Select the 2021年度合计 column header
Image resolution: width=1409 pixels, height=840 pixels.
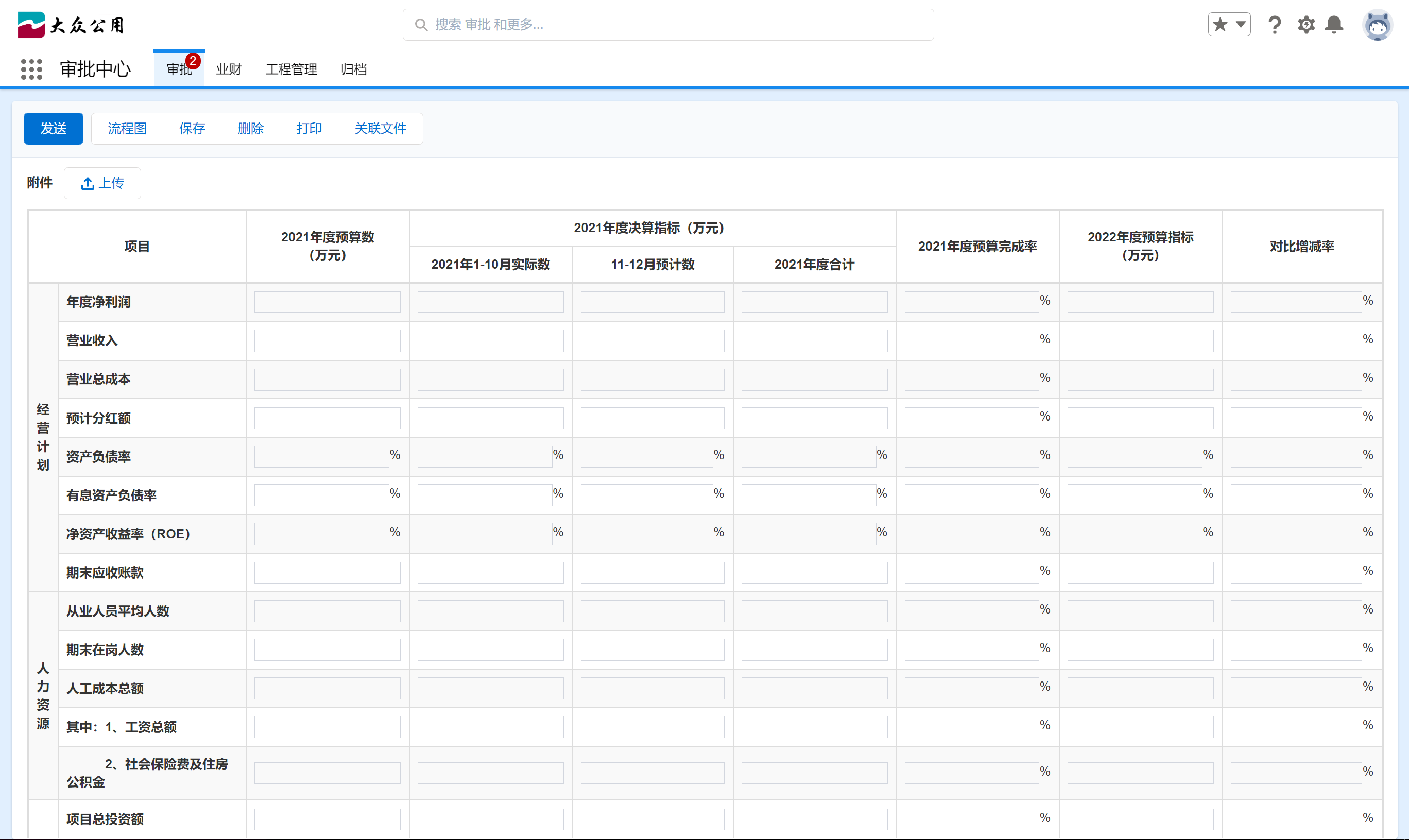814,265
